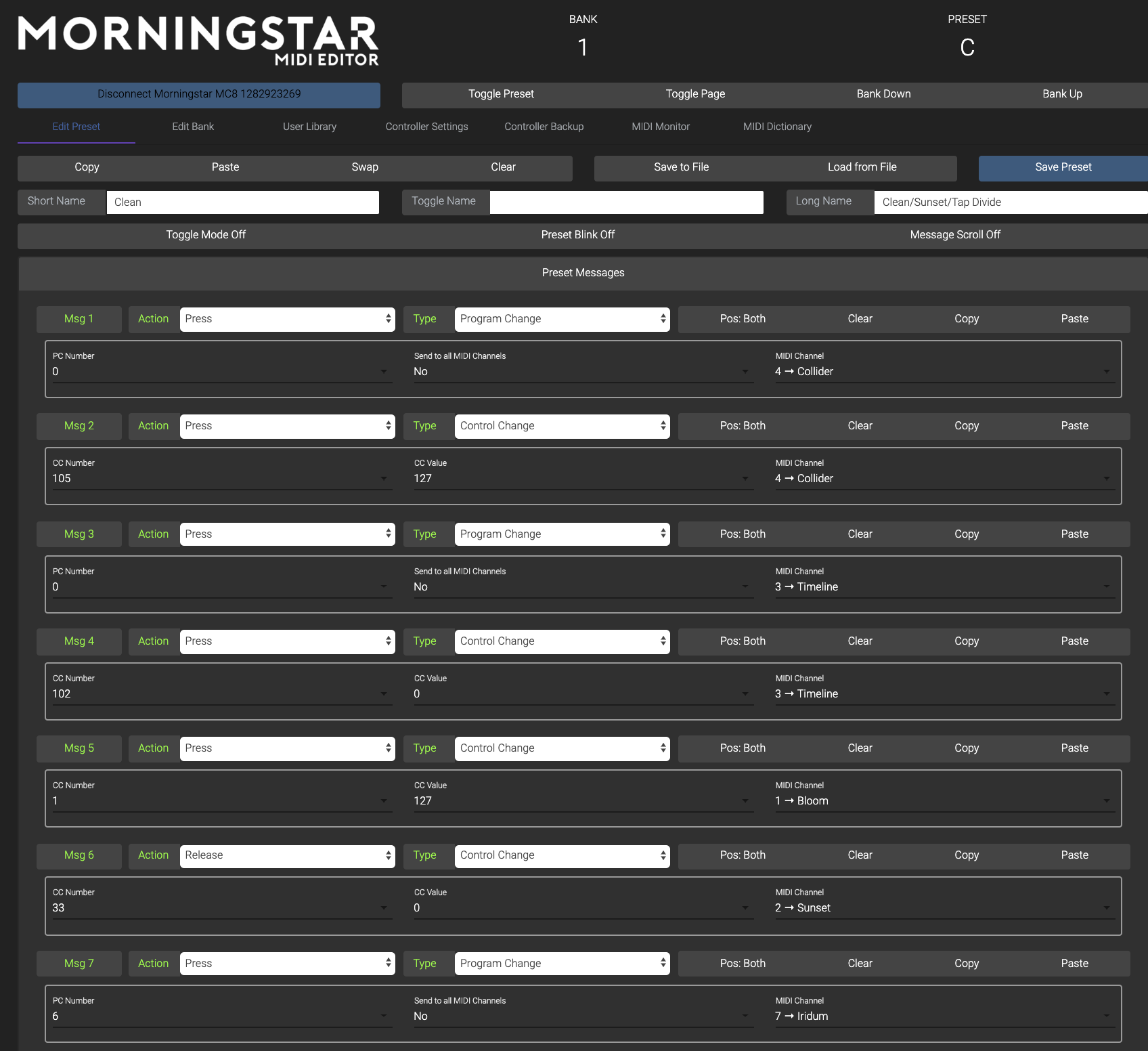
Task: Toggle Msg 1 position Pos: Both
Action: (743, 319)
